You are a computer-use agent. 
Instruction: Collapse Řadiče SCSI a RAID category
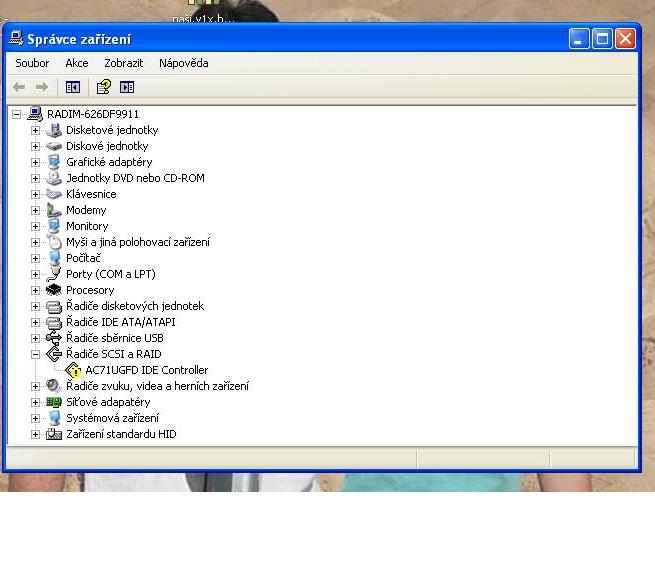tap(36, 354)
